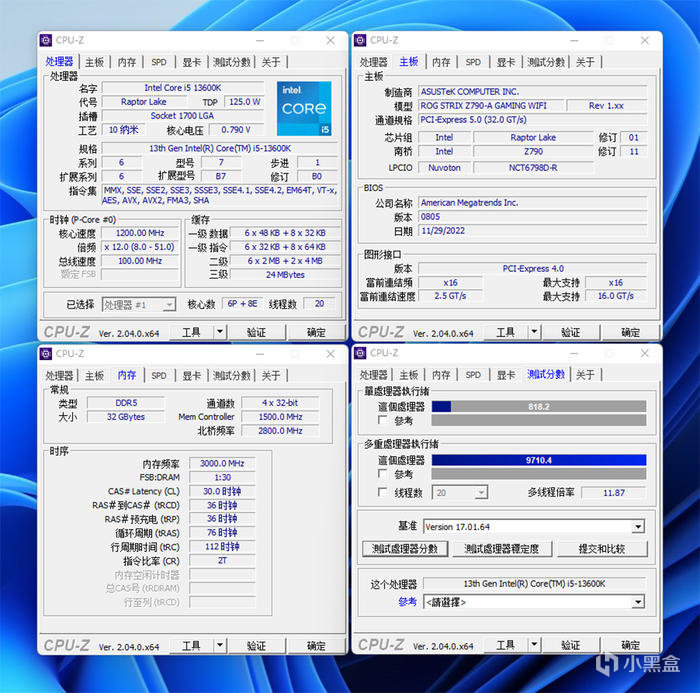Click 测试处理器分数 bench button

pyautogui.click(x=405, y=549)
